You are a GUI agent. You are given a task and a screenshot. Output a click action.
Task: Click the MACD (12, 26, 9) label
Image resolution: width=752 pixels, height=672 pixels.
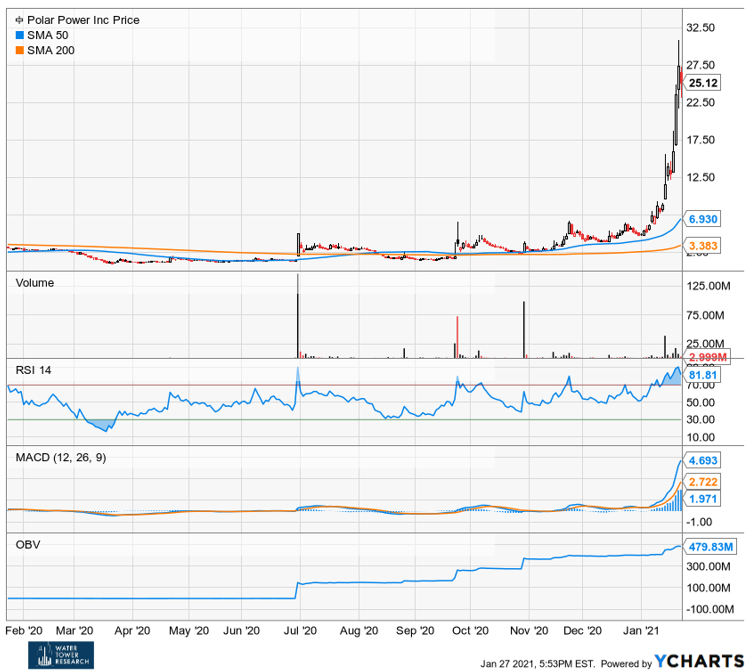click(61, 458)
